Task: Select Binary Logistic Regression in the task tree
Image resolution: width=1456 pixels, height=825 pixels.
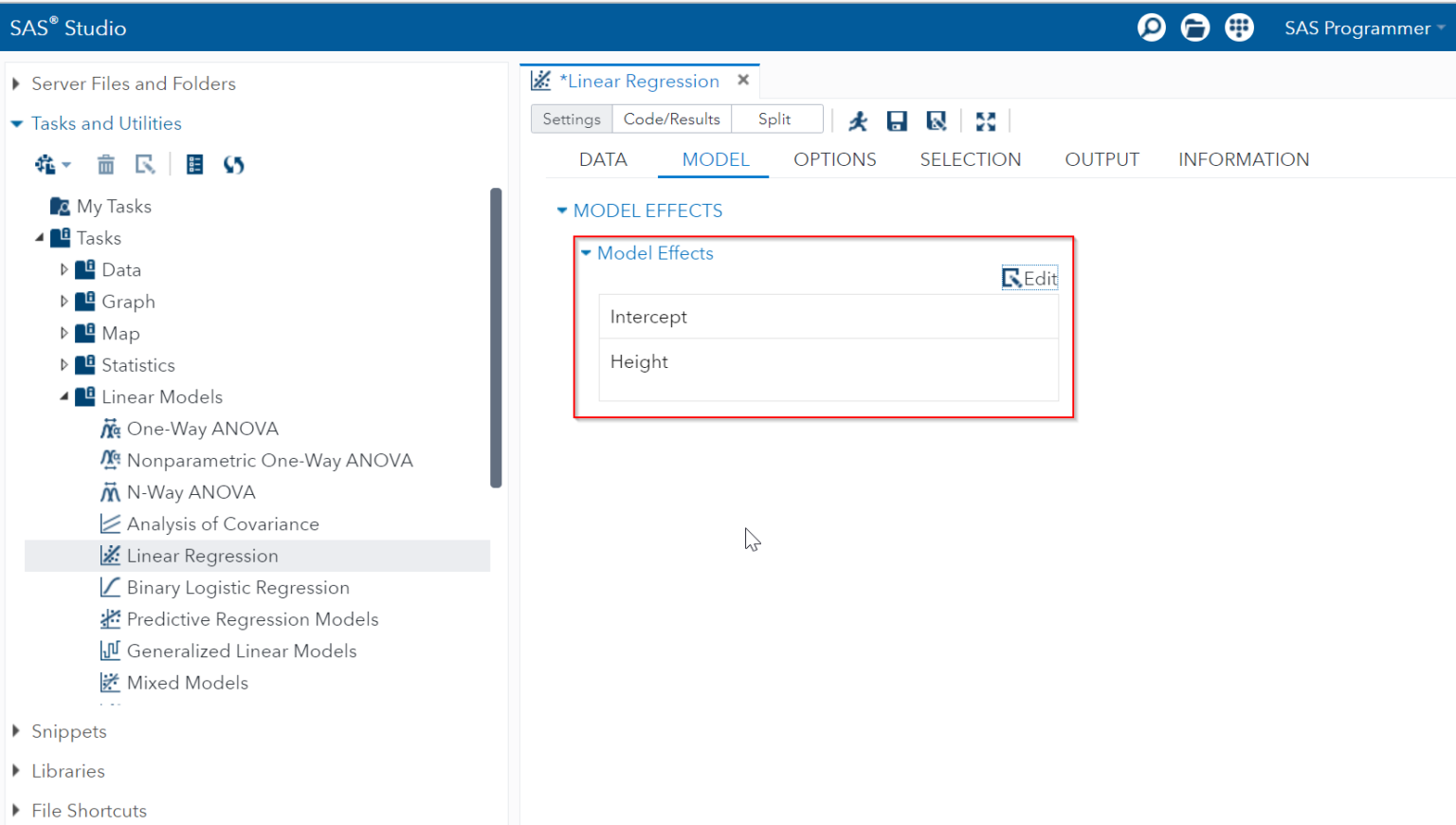Action: [237, 587]
